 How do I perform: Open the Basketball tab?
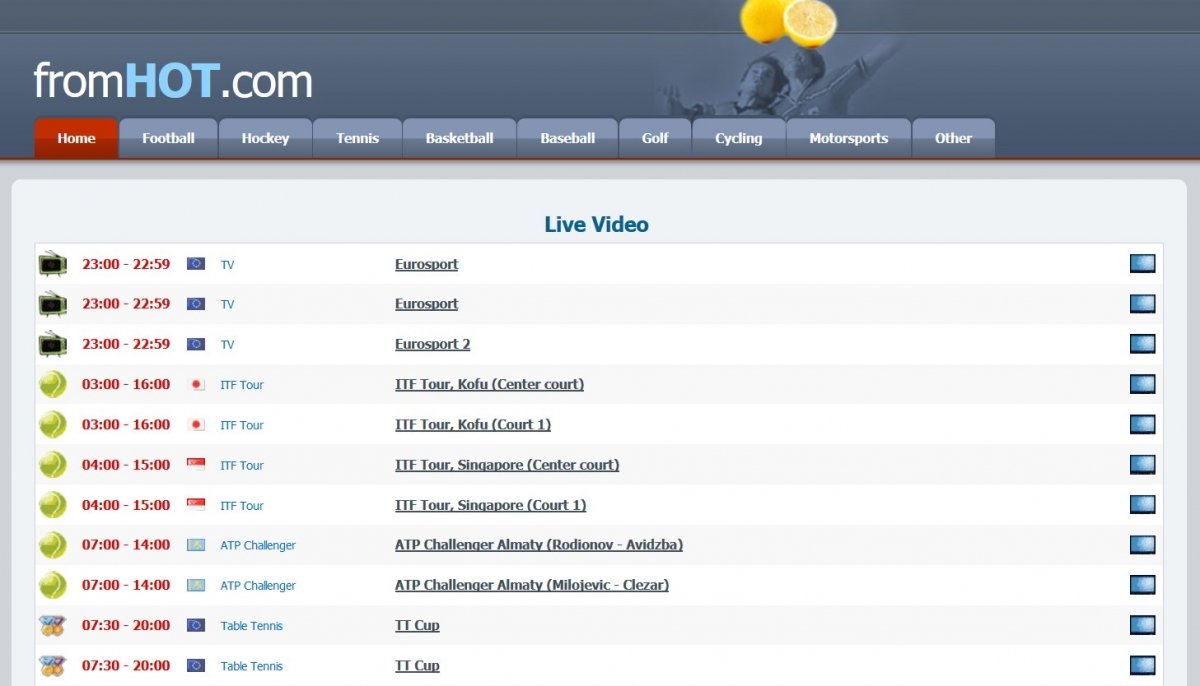tap(459, 138)
